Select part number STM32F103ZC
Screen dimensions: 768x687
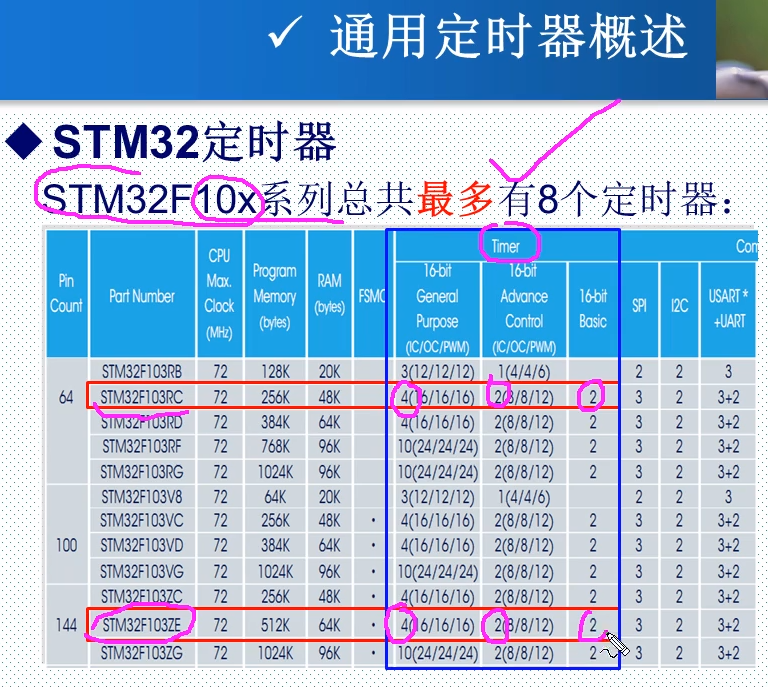[x=142, y=596]
